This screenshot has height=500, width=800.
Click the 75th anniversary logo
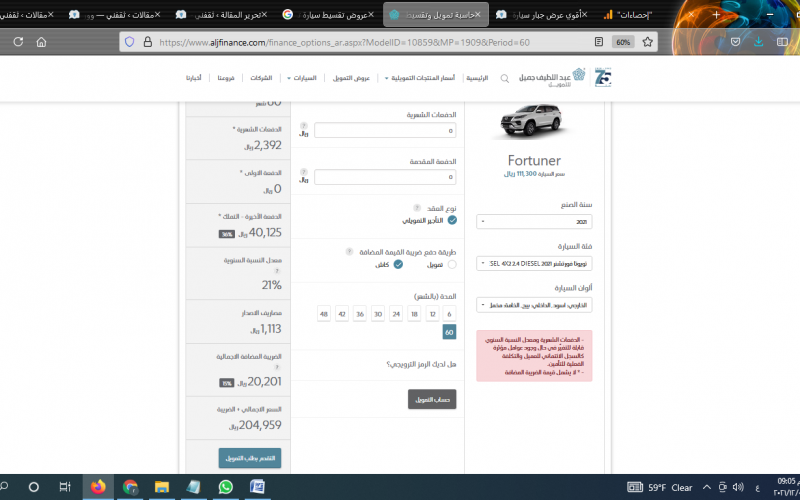(x=603, y=77)
